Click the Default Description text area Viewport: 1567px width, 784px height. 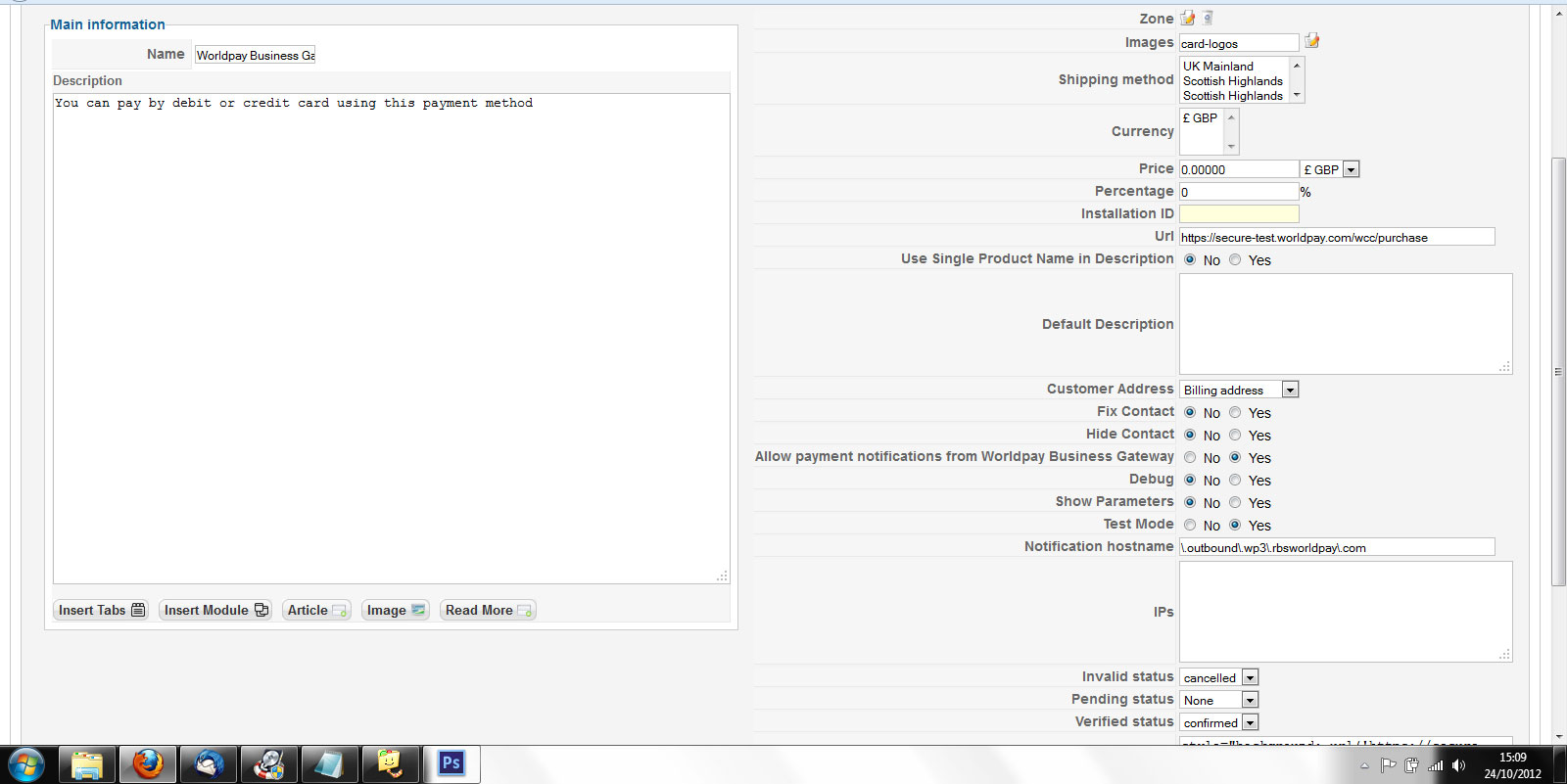[x=1346, y=324]
